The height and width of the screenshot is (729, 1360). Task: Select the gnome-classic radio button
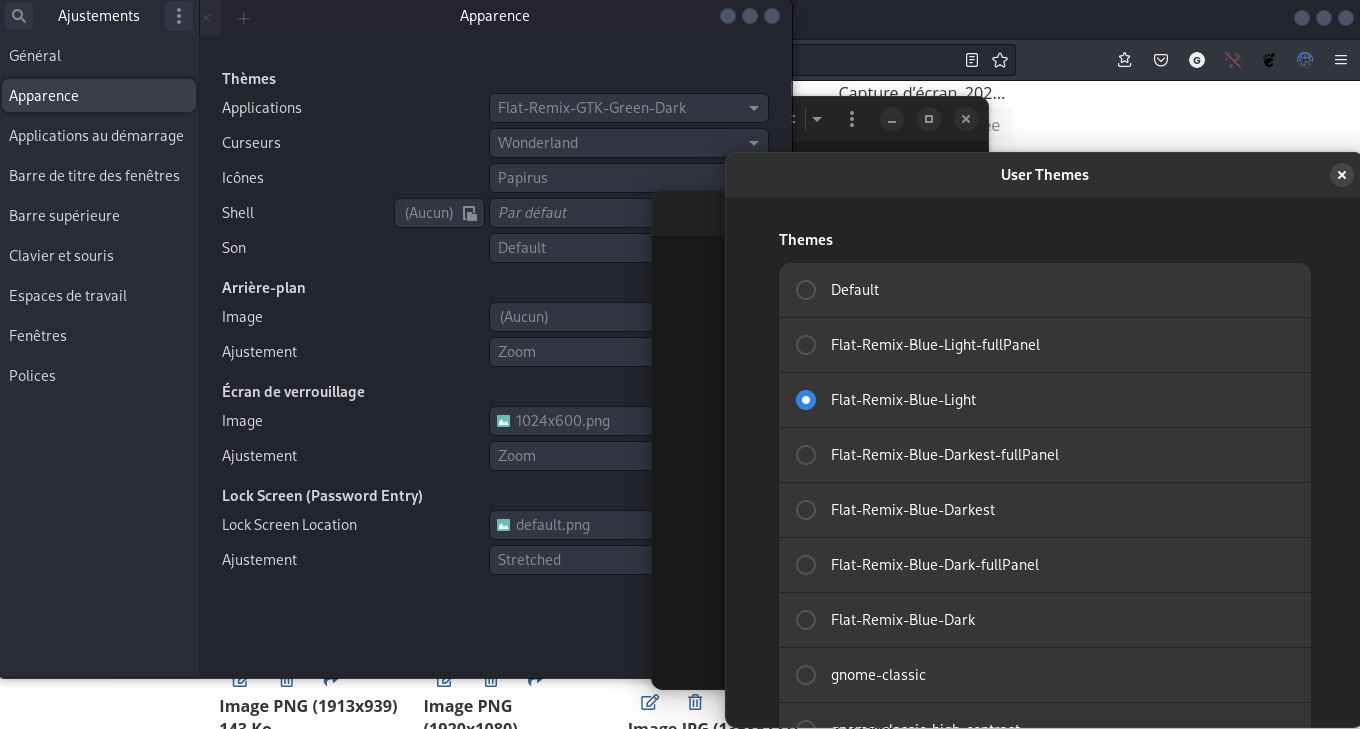click(x=806, y=675)
